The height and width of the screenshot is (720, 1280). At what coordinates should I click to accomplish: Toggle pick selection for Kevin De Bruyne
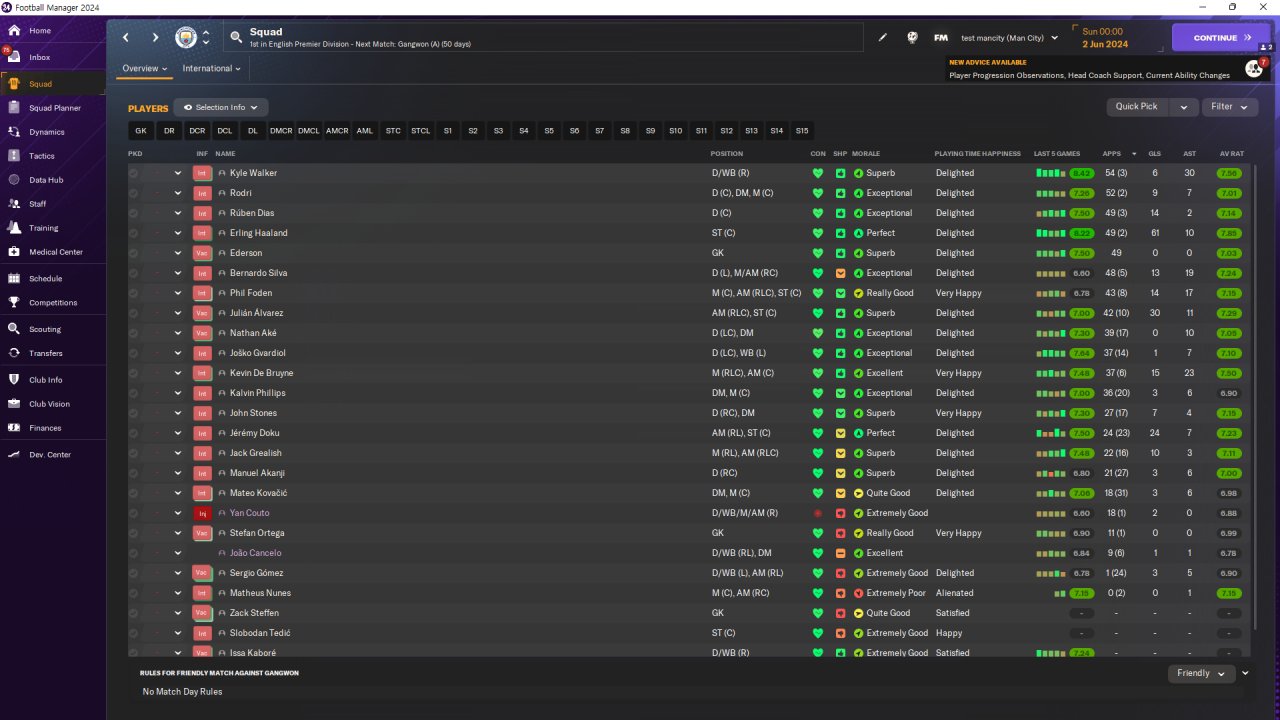133,373
